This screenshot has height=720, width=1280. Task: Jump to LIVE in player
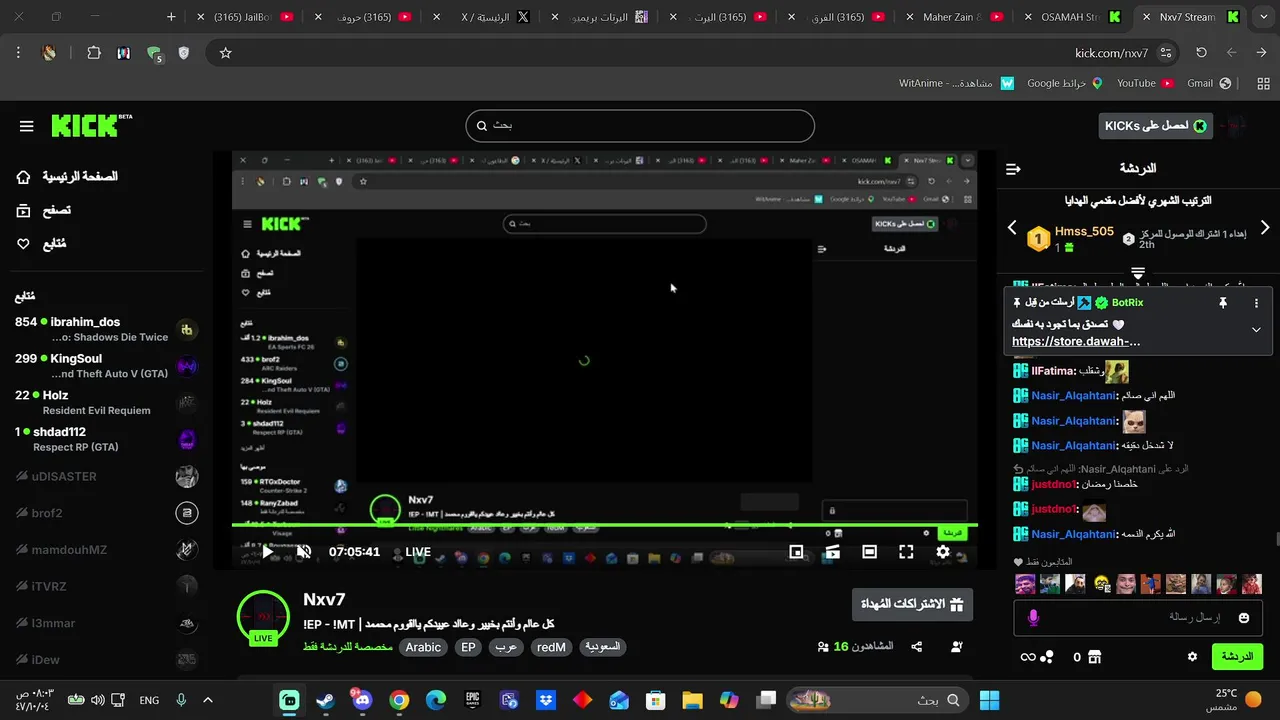(x=418, y=551)
